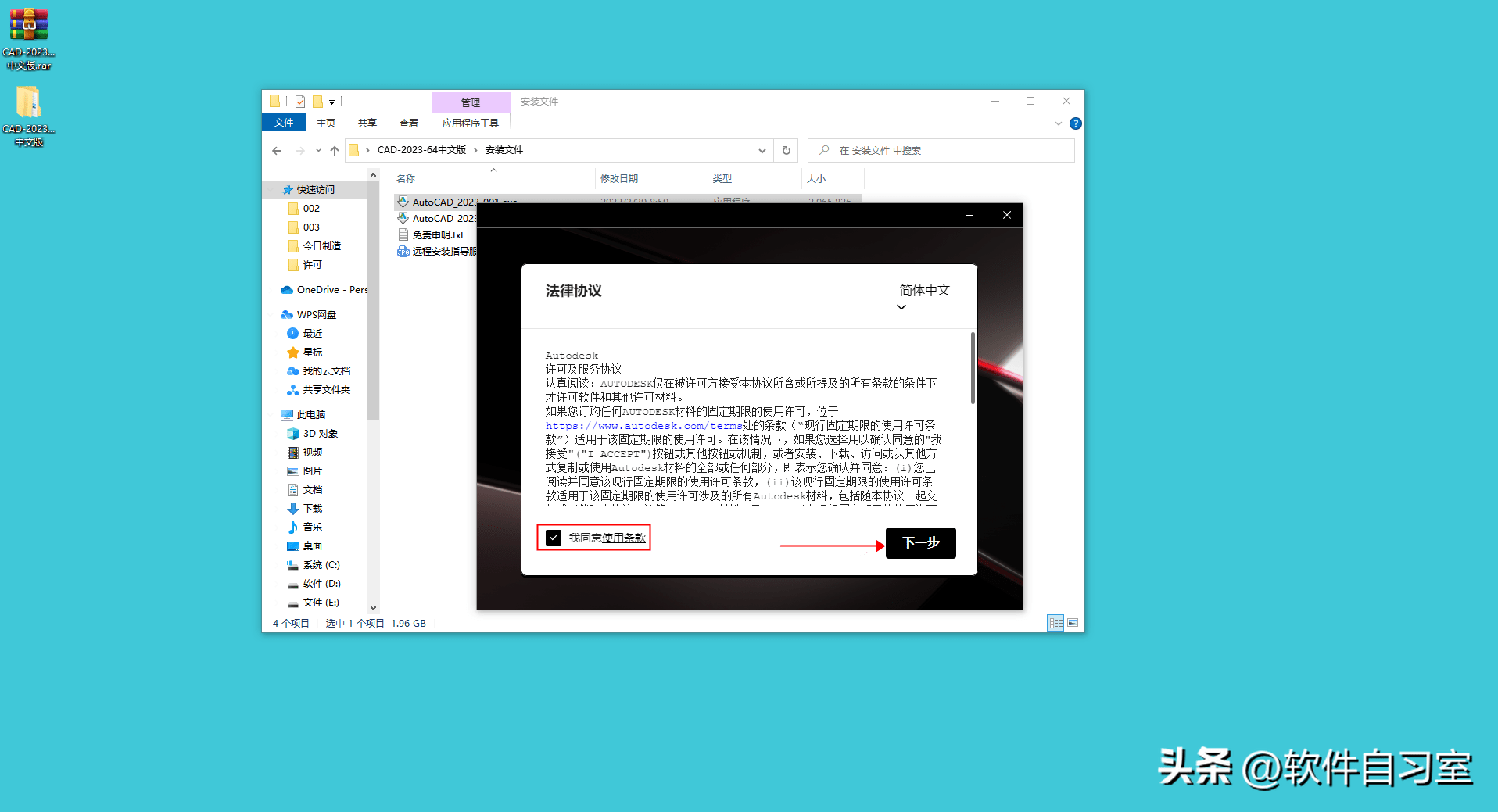This screenshot has height=812, width=1498.
Task: Open WPS网盘 in navigation pane
Action: [309, 315]
